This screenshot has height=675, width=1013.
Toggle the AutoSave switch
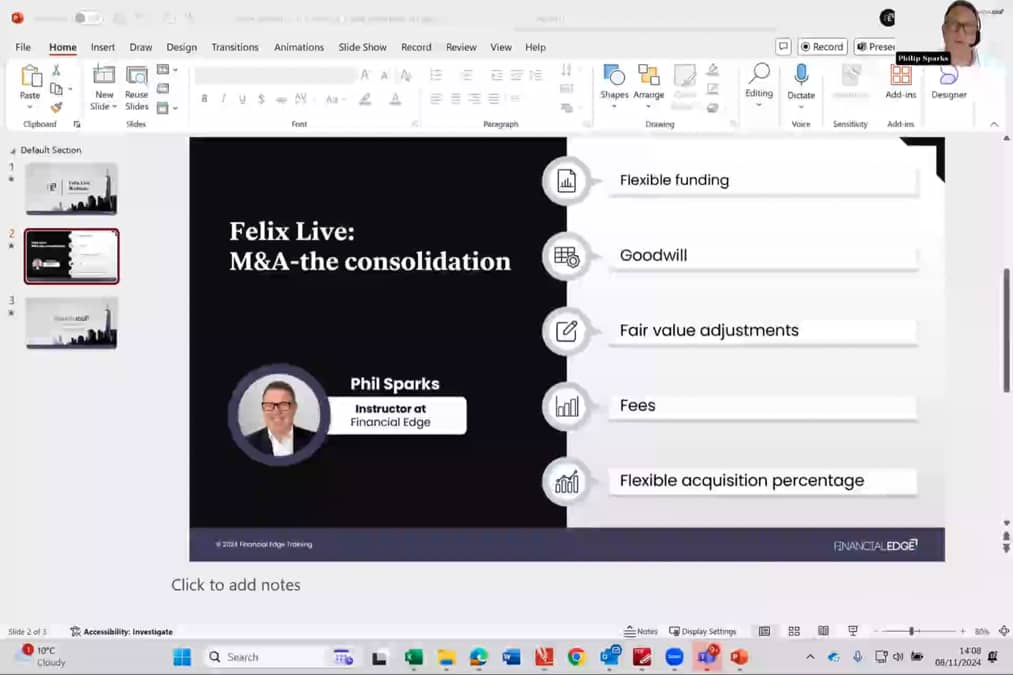[88, 18]
